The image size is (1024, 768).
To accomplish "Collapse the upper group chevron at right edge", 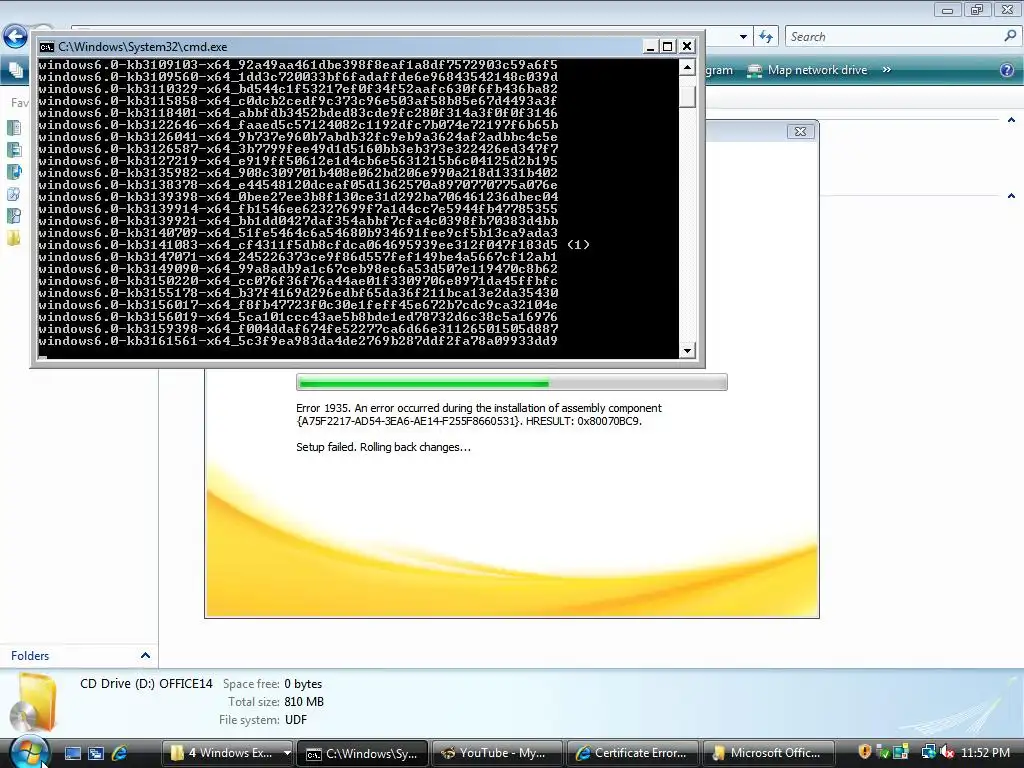I will pyautogui.click(x=1011, y=120).
